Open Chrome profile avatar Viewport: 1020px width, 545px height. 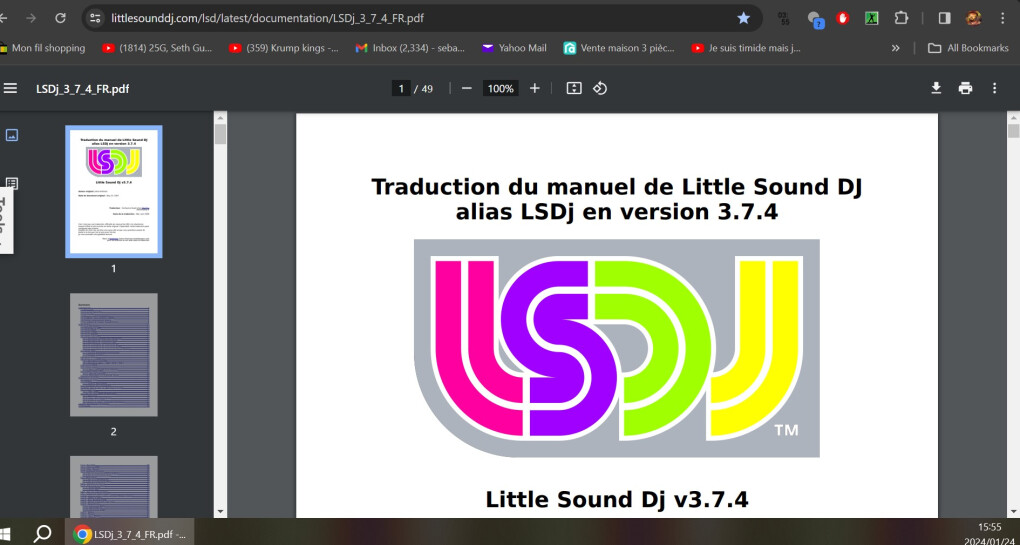(973, 18)
